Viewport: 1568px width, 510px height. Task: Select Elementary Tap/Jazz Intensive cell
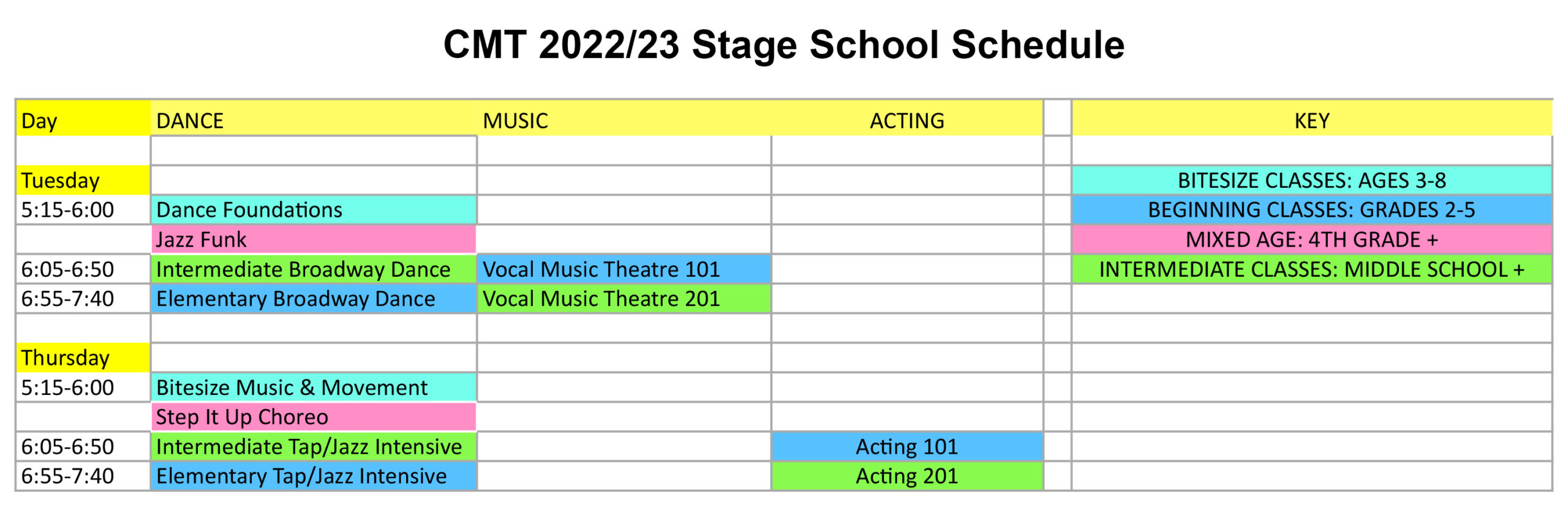coord(314,476)
